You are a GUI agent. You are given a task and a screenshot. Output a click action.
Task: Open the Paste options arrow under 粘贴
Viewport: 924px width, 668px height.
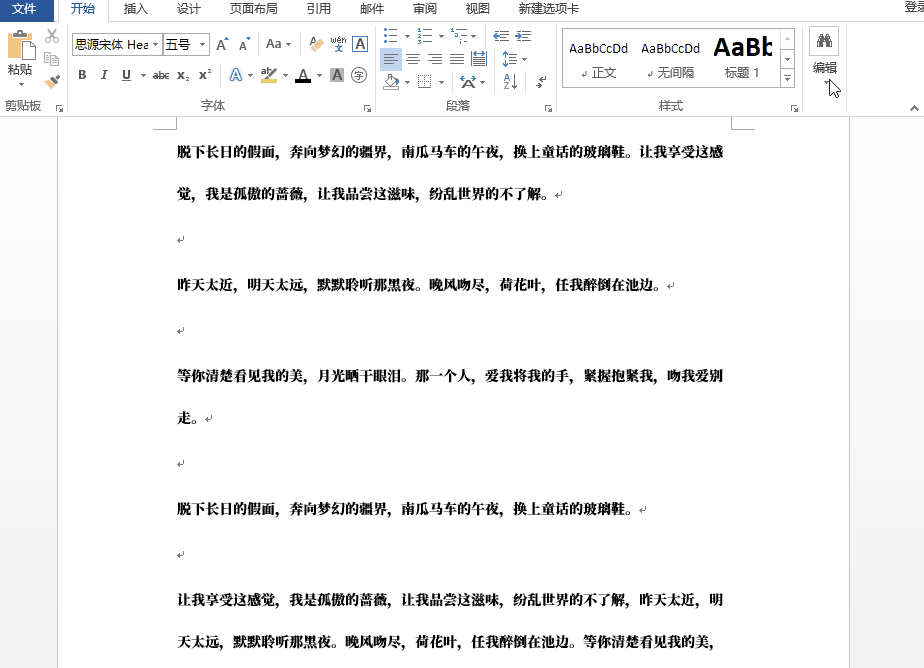[21, 84]
